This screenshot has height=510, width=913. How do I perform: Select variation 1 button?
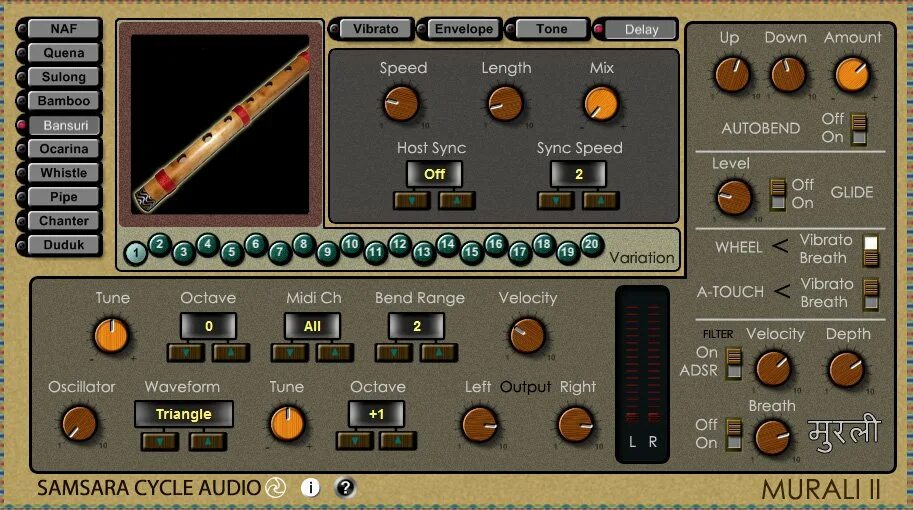click(136, 253)
